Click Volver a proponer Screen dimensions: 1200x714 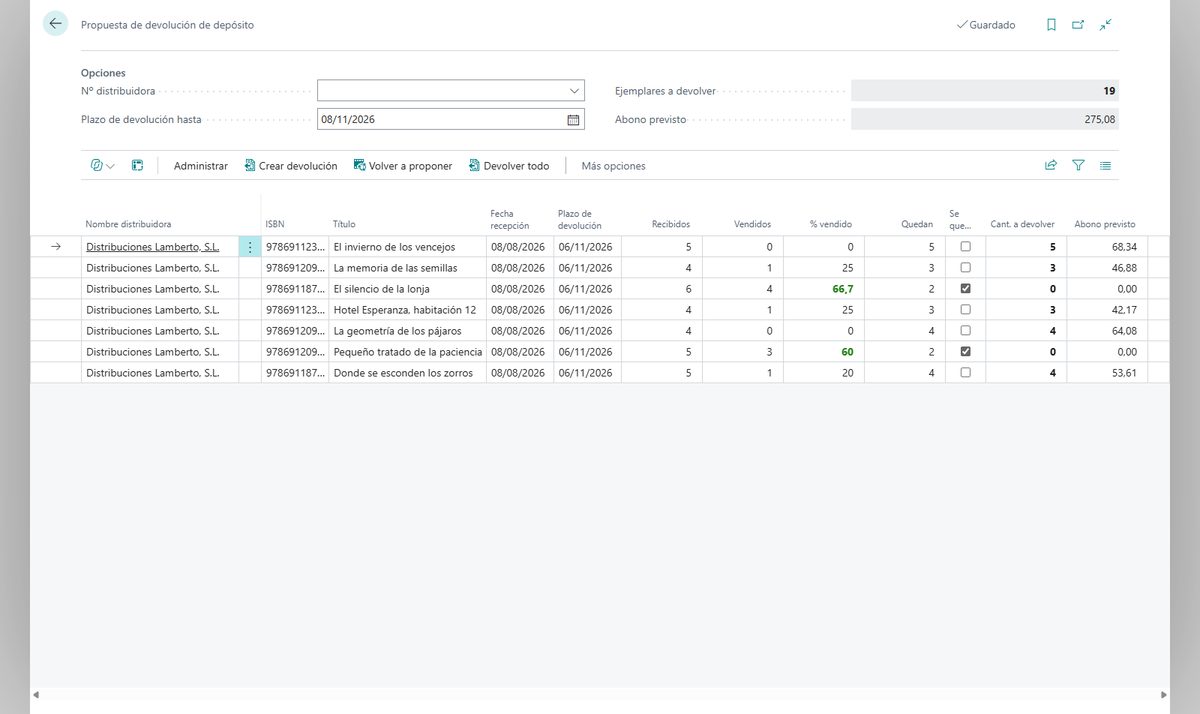pyautogui.click(x=403, y=166)
